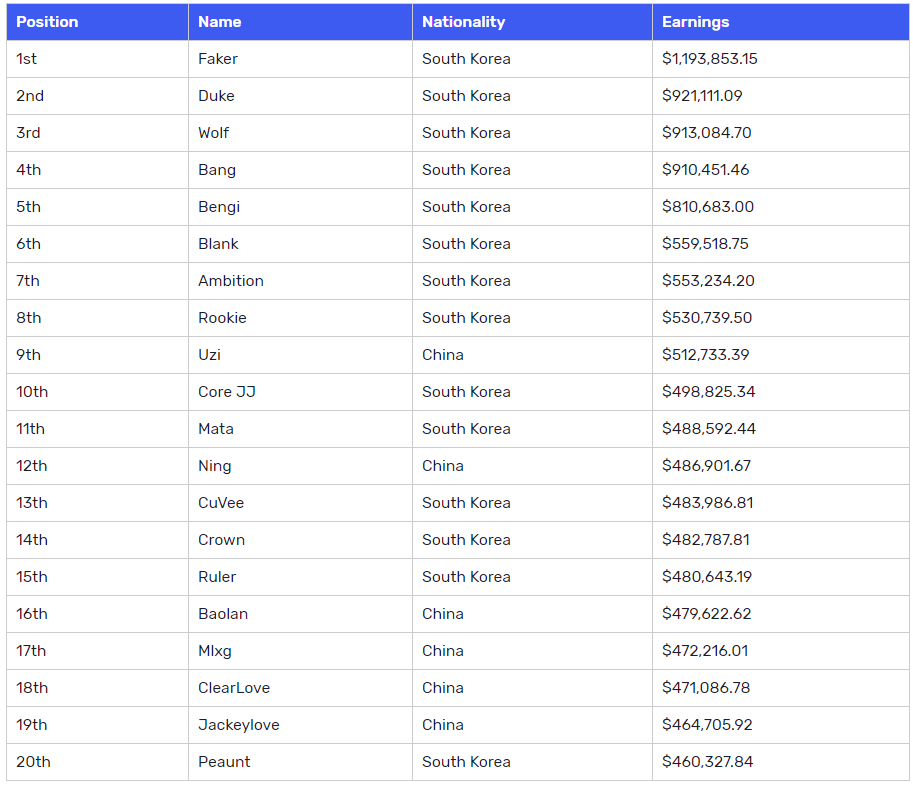Image resolution: width=913 pixels, height=788 pixels.
Task: Click Uzi's China nationality cell
Action: click(532, 355)
